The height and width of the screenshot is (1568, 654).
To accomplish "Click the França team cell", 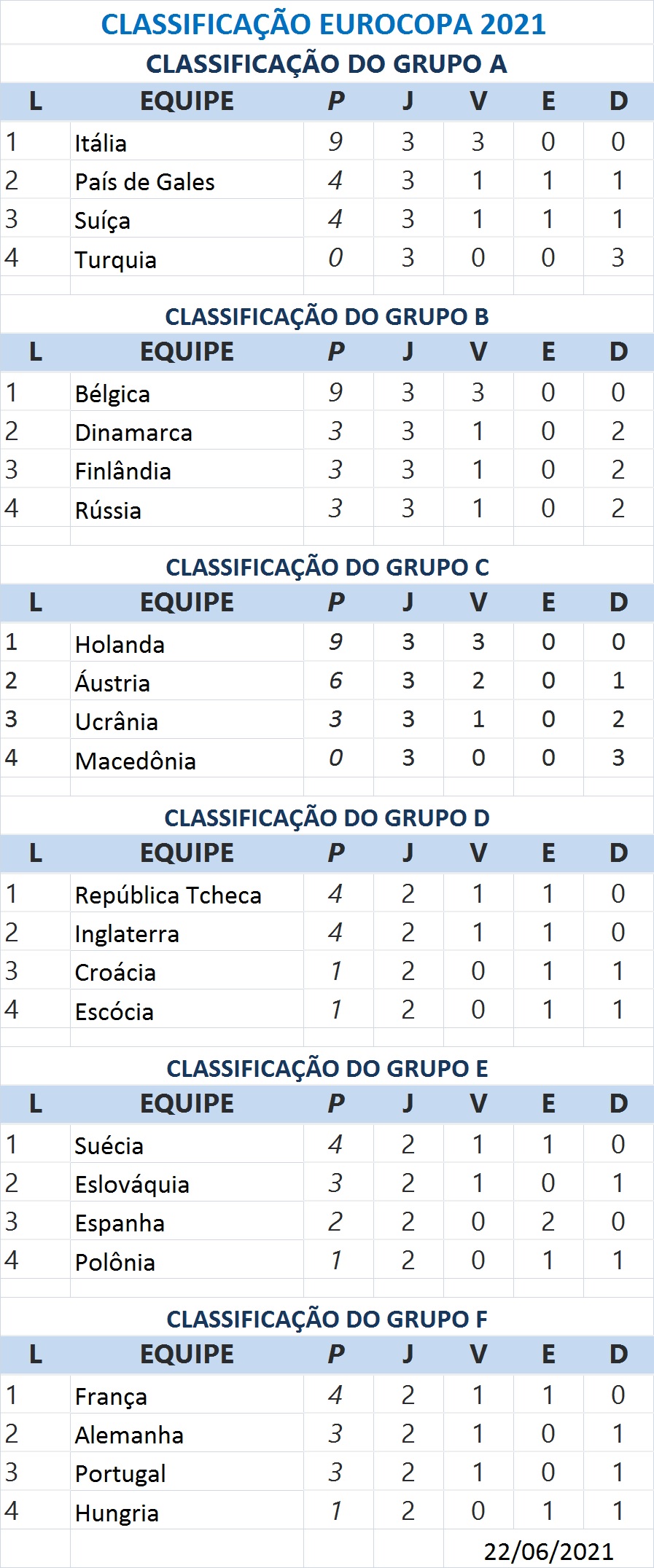I will (187, 1395).
